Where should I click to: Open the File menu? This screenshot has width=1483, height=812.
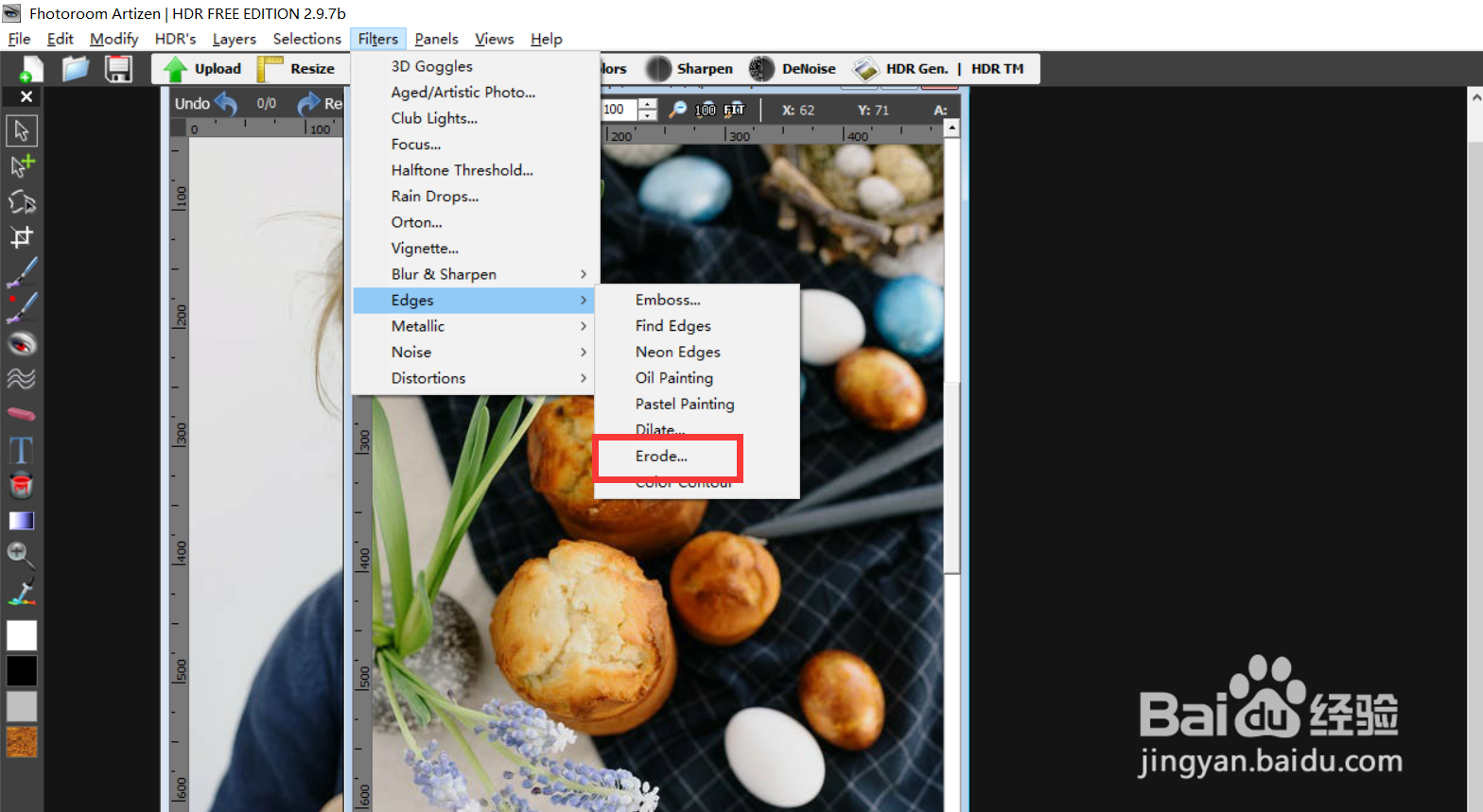pos(19,39)
